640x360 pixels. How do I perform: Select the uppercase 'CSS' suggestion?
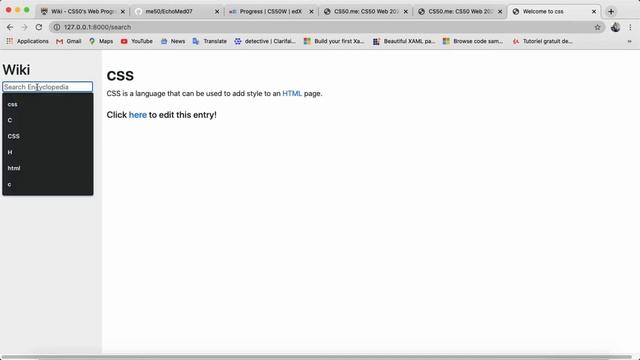click(48, 136)
